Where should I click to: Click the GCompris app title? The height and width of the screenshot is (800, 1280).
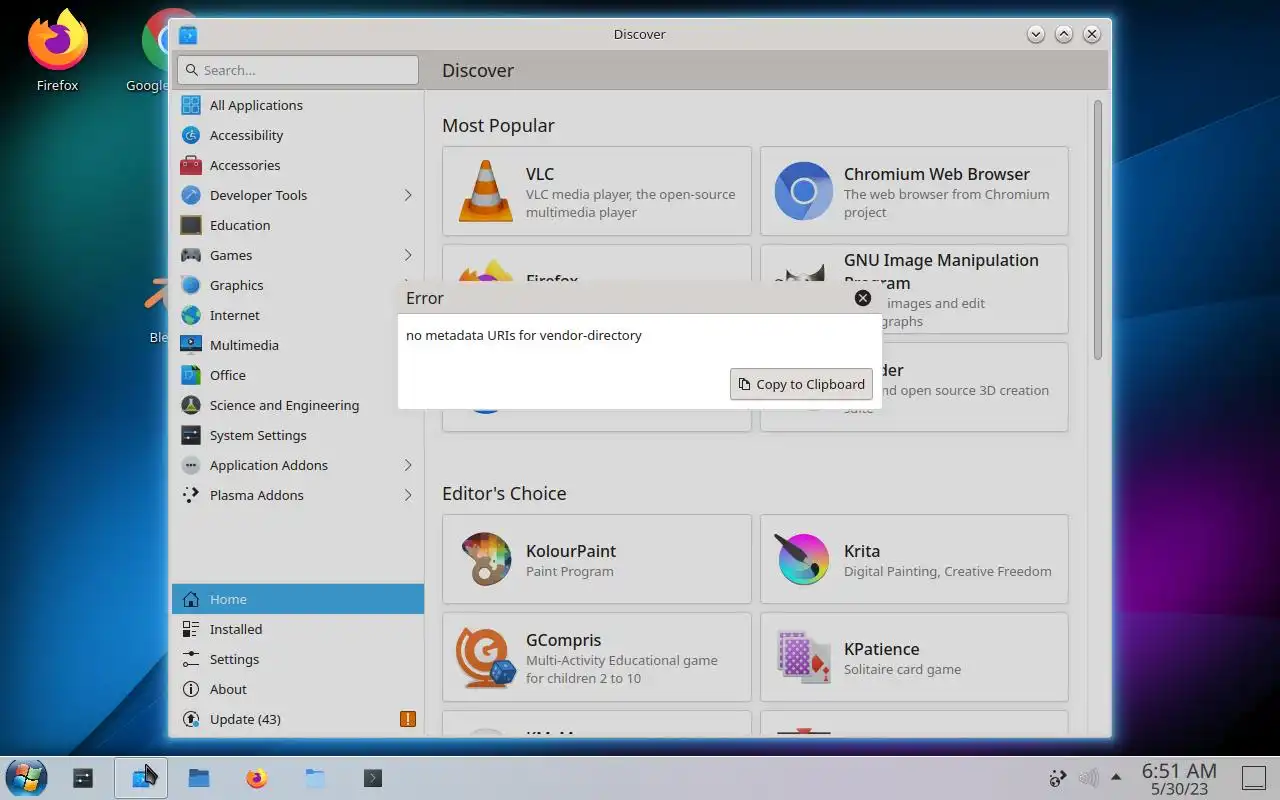pyautogui.click(x=564, y=640)
